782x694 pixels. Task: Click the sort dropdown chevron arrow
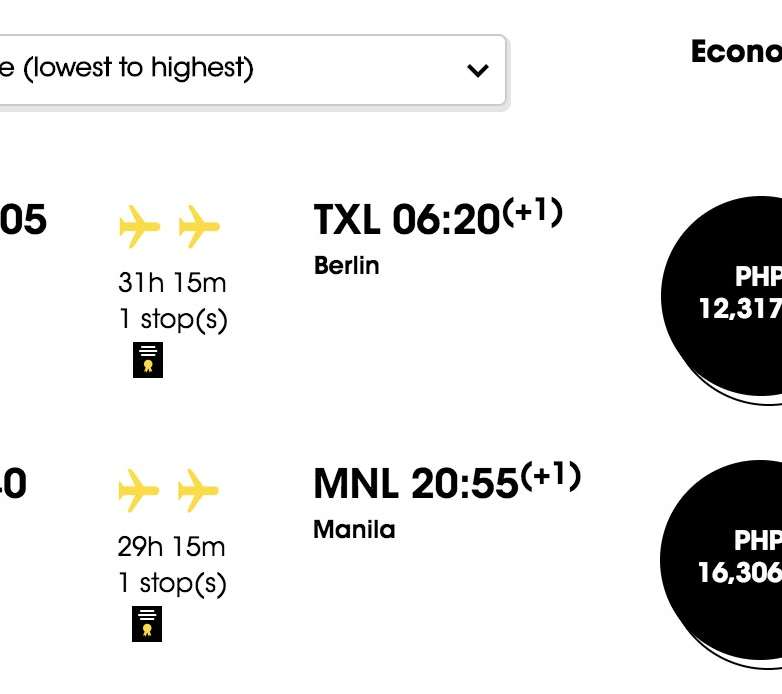click(478, 70)
